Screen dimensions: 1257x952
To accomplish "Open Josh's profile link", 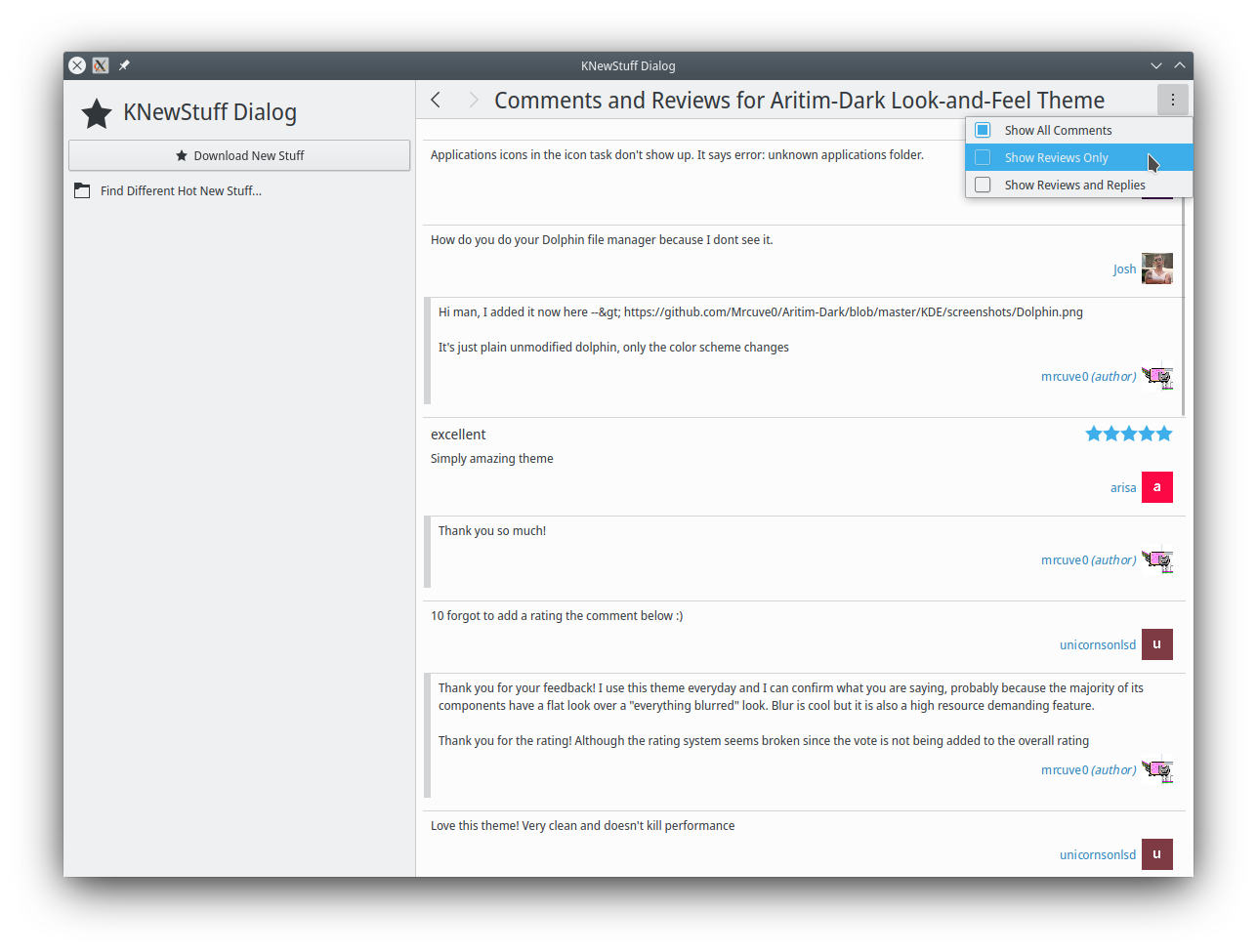I will (1124, 269).
